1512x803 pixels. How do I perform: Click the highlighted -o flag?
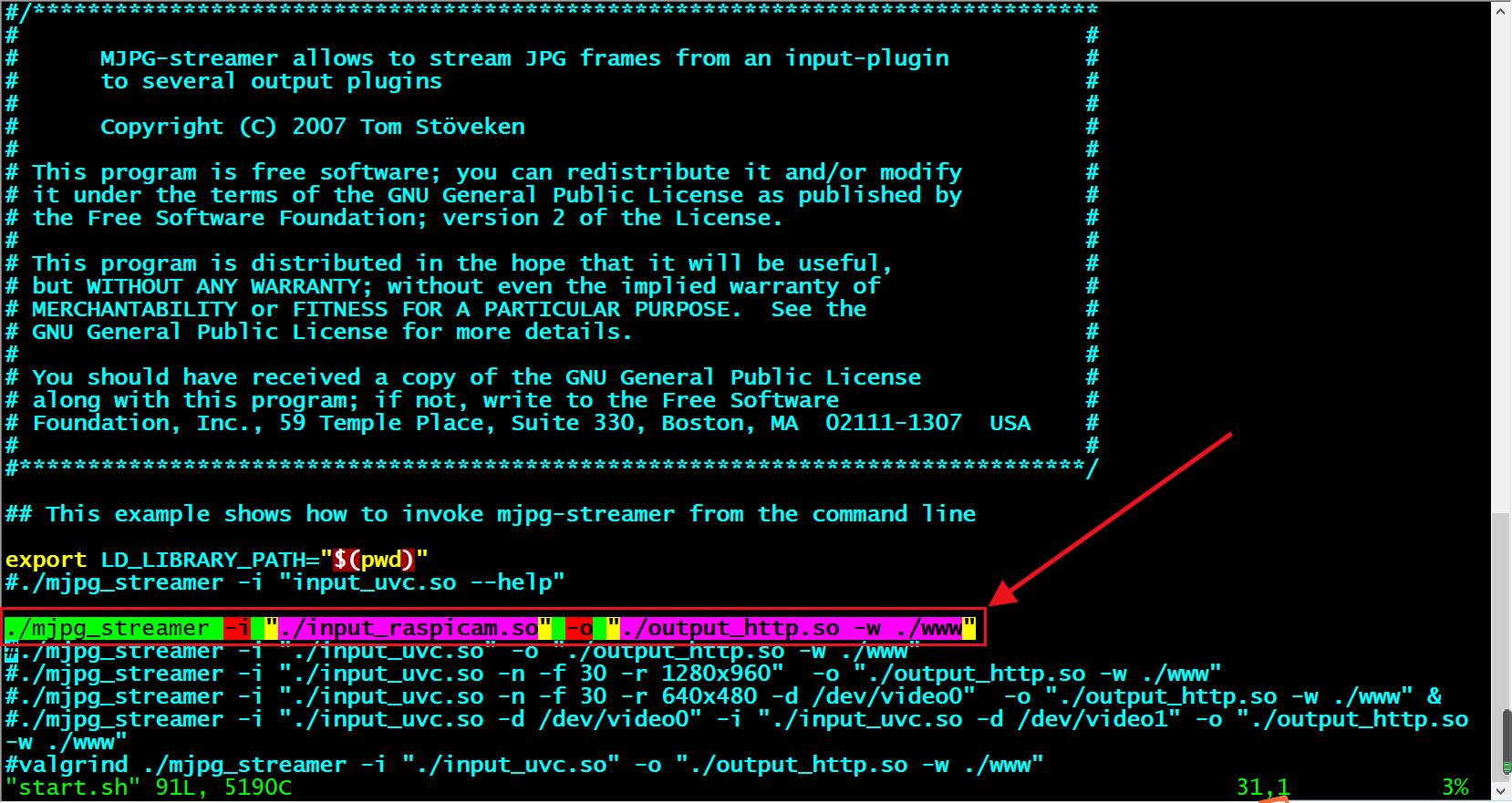[579, 628]
